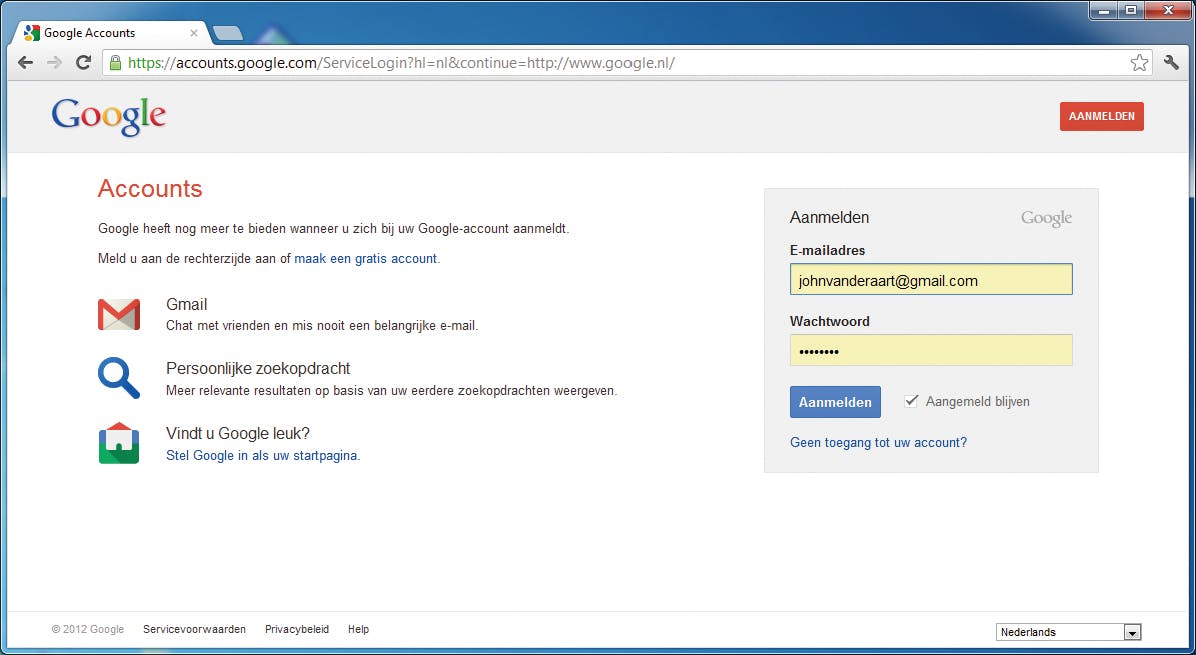Click the magnifying glass search icon
The height and width of the screenshot is (655, 1196).
119,378
